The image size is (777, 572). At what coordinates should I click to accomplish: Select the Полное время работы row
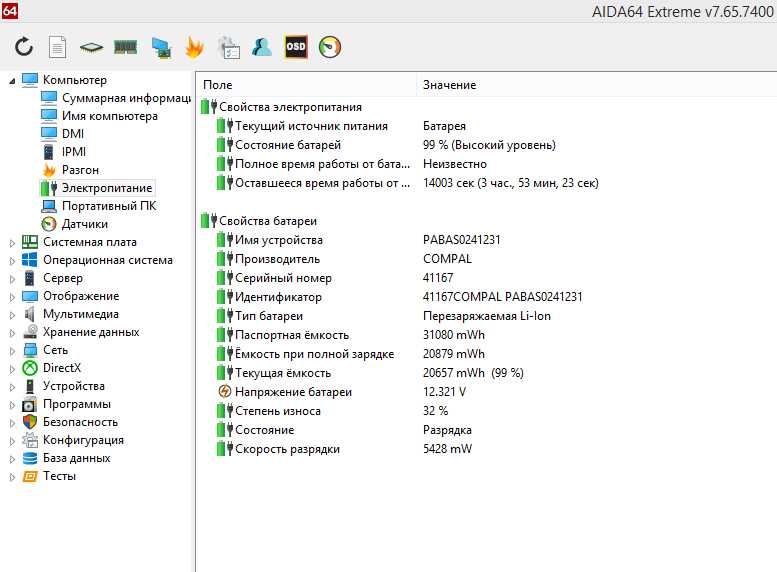[x=487, y=164]
